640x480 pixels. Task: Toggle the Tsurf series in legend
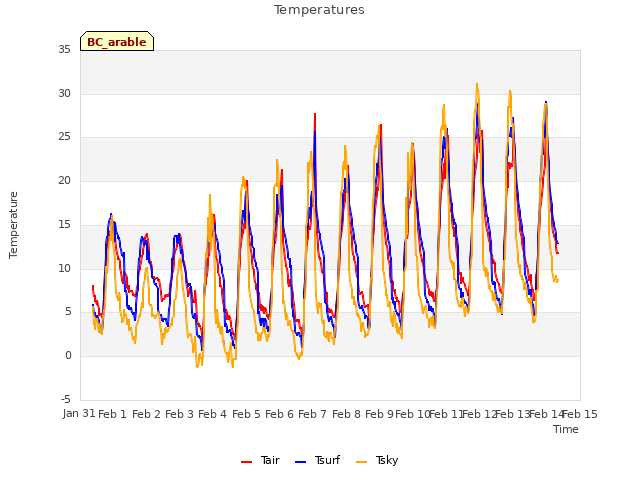point(317,460)
